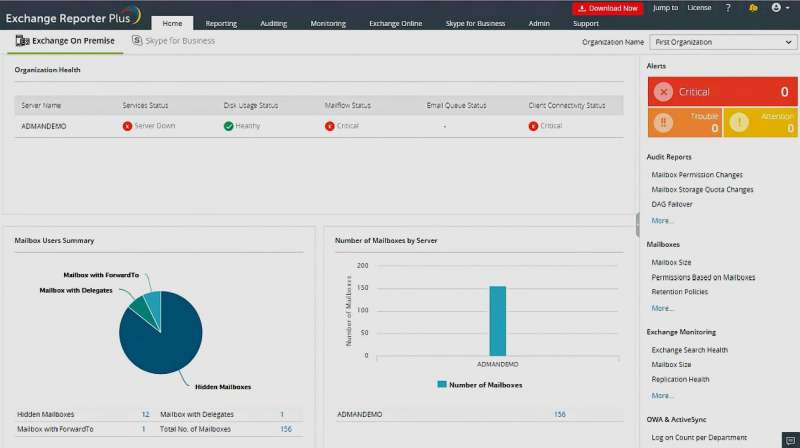Switch to the Reporting tab
Viewport: 800px width, 448px height.
(x=221, y=23)
